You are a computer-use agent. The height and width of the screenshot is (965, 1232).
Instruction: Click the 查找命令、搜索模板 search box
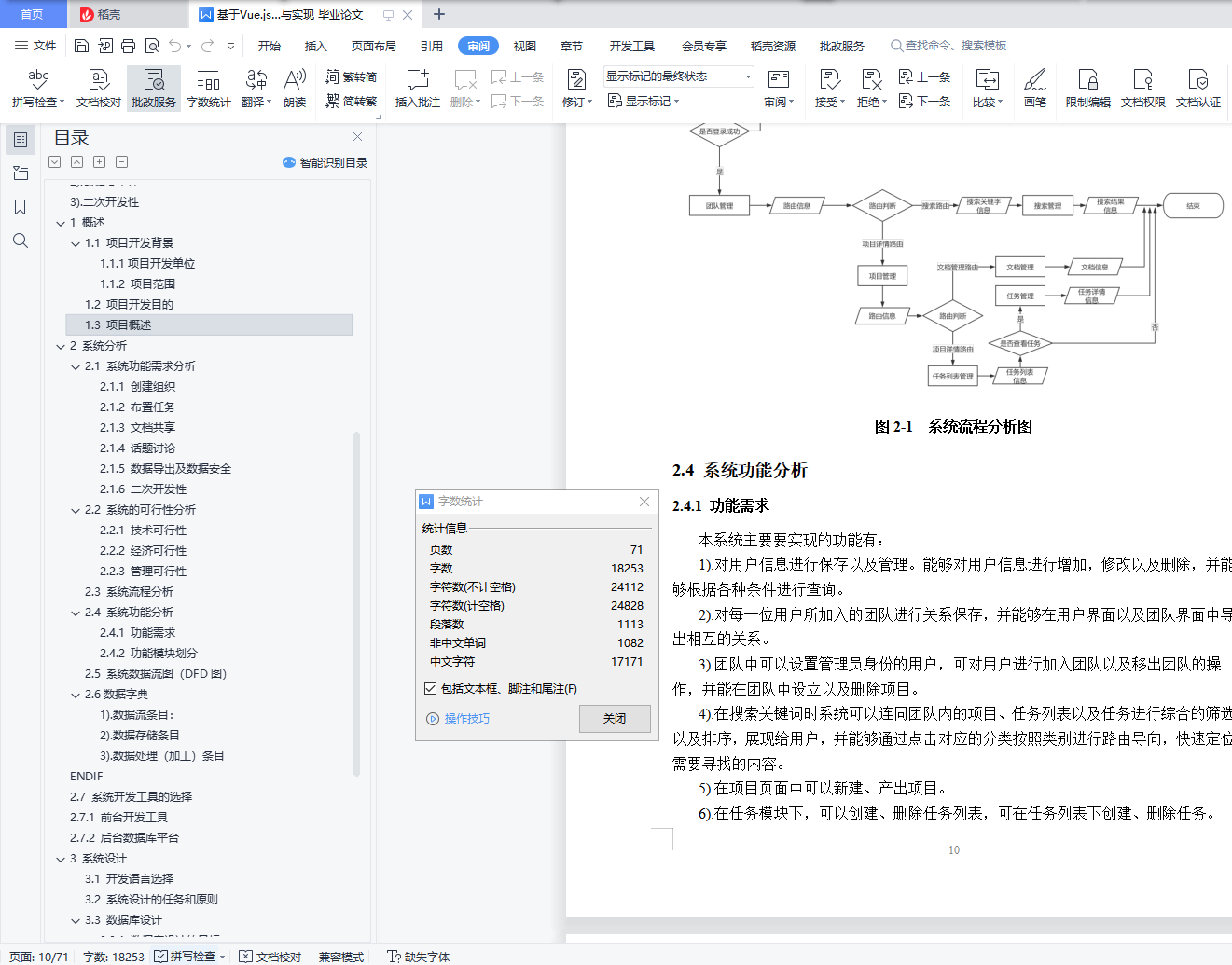pyautogui.click(x=948, y=46)
